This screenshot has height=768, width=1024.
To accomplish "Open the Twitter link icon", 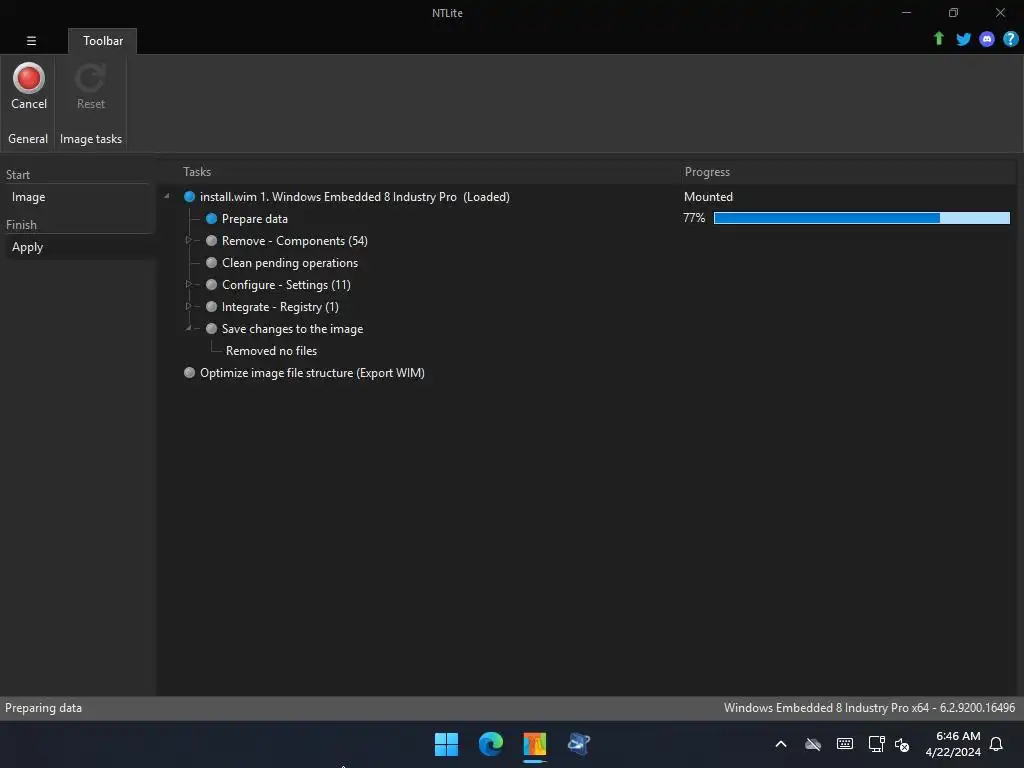I will [x=963, y=39].
